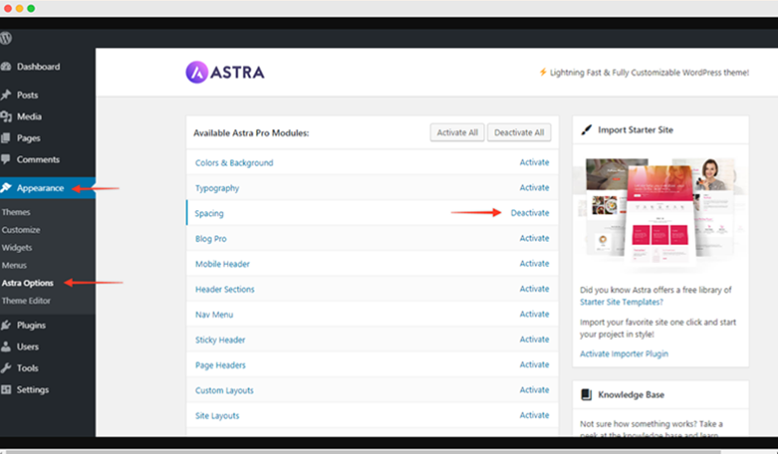The width and height of the screenshot is (778, 454).
Task: Select the Appearance menu item
Action: (x=40, y=188)
